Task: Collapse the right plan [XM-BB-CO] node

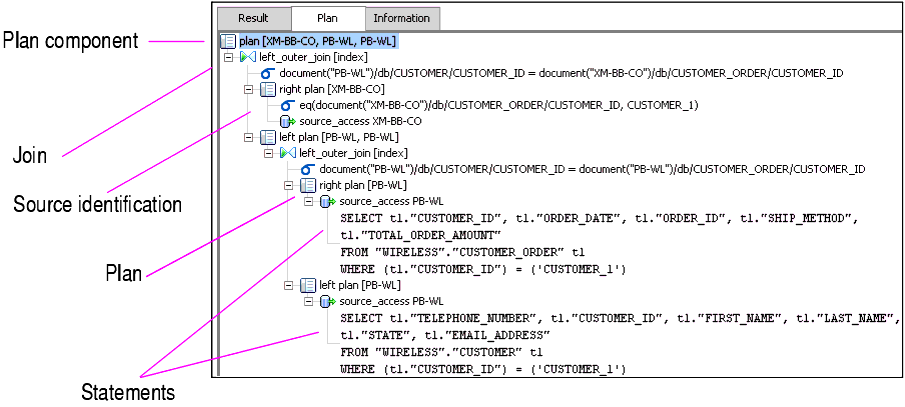Action: tap(248, 89)
